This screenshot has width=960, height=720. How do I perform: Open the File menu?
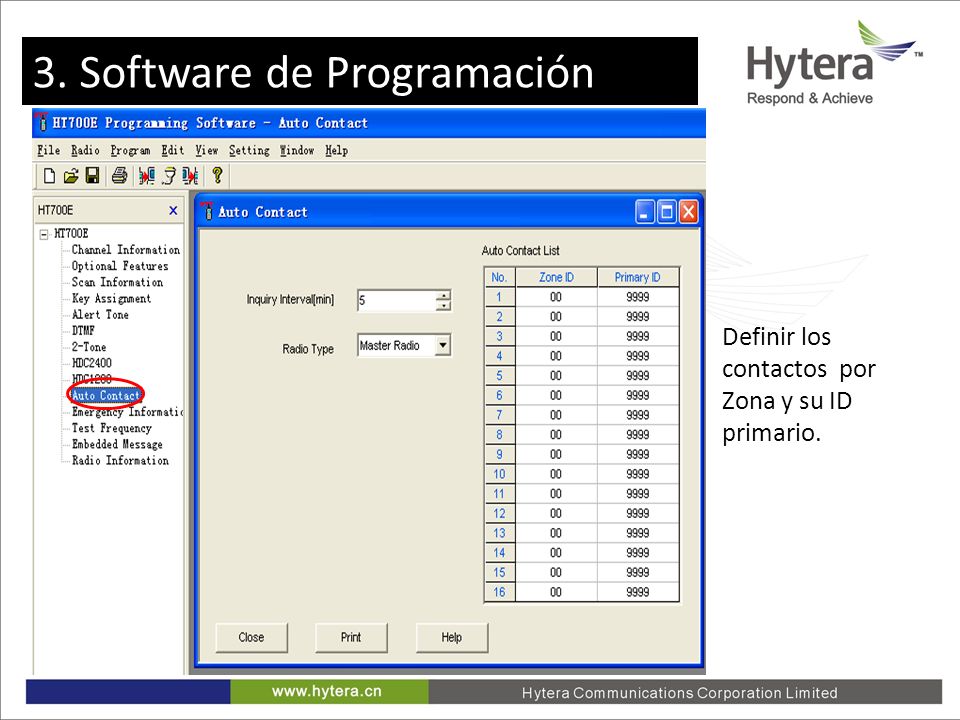[x=48, y=150]
